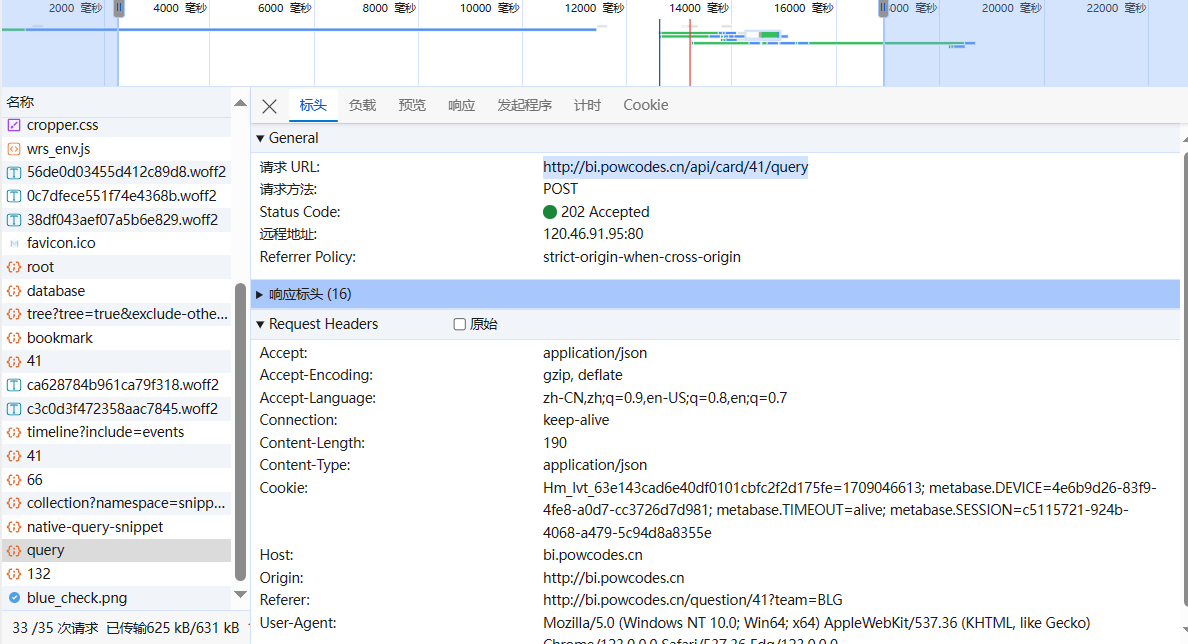The height and width of the screenshot is (644, 1188).
Task: Click the 名称 column header
Action: pos(117,102)
